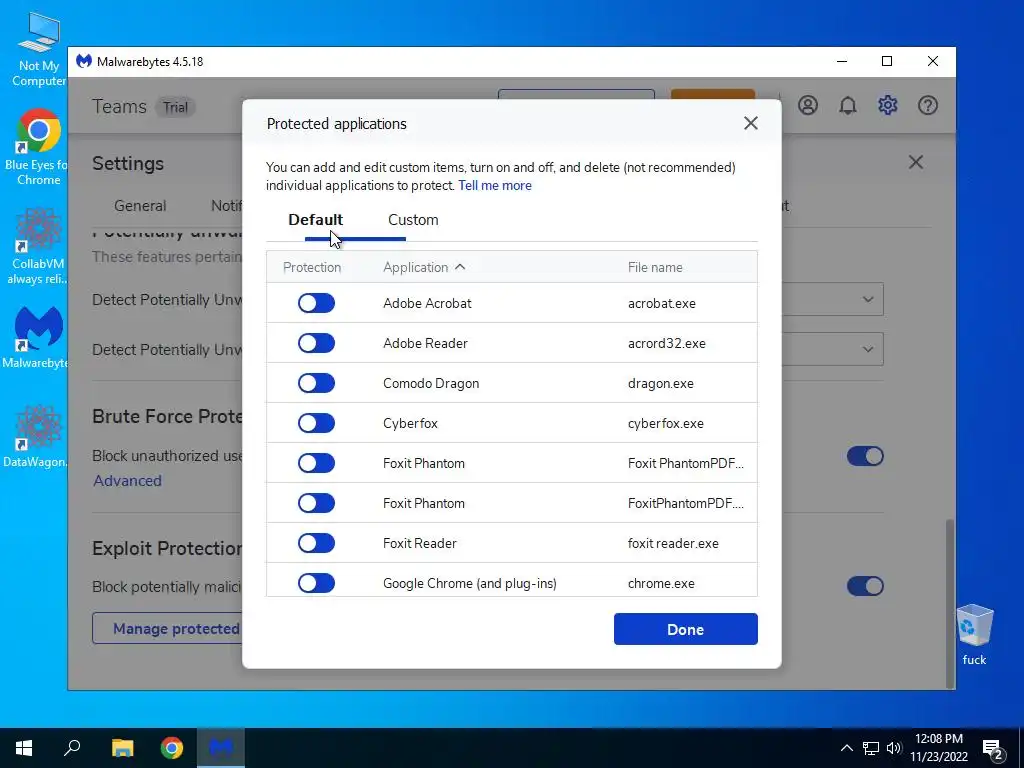Toggle Exploit Protection switch in Settings
Viewport: 1024px width, 768px height.
pos(865,586)
